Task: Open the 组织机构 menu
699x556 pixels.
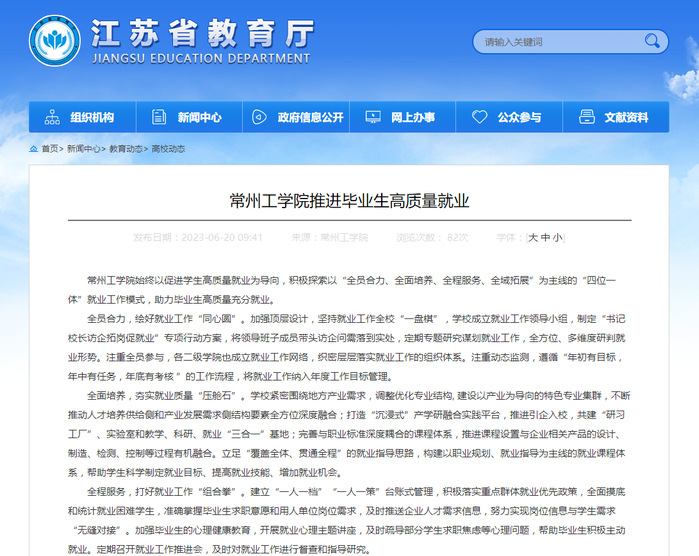Action: (x=82, y=117)
